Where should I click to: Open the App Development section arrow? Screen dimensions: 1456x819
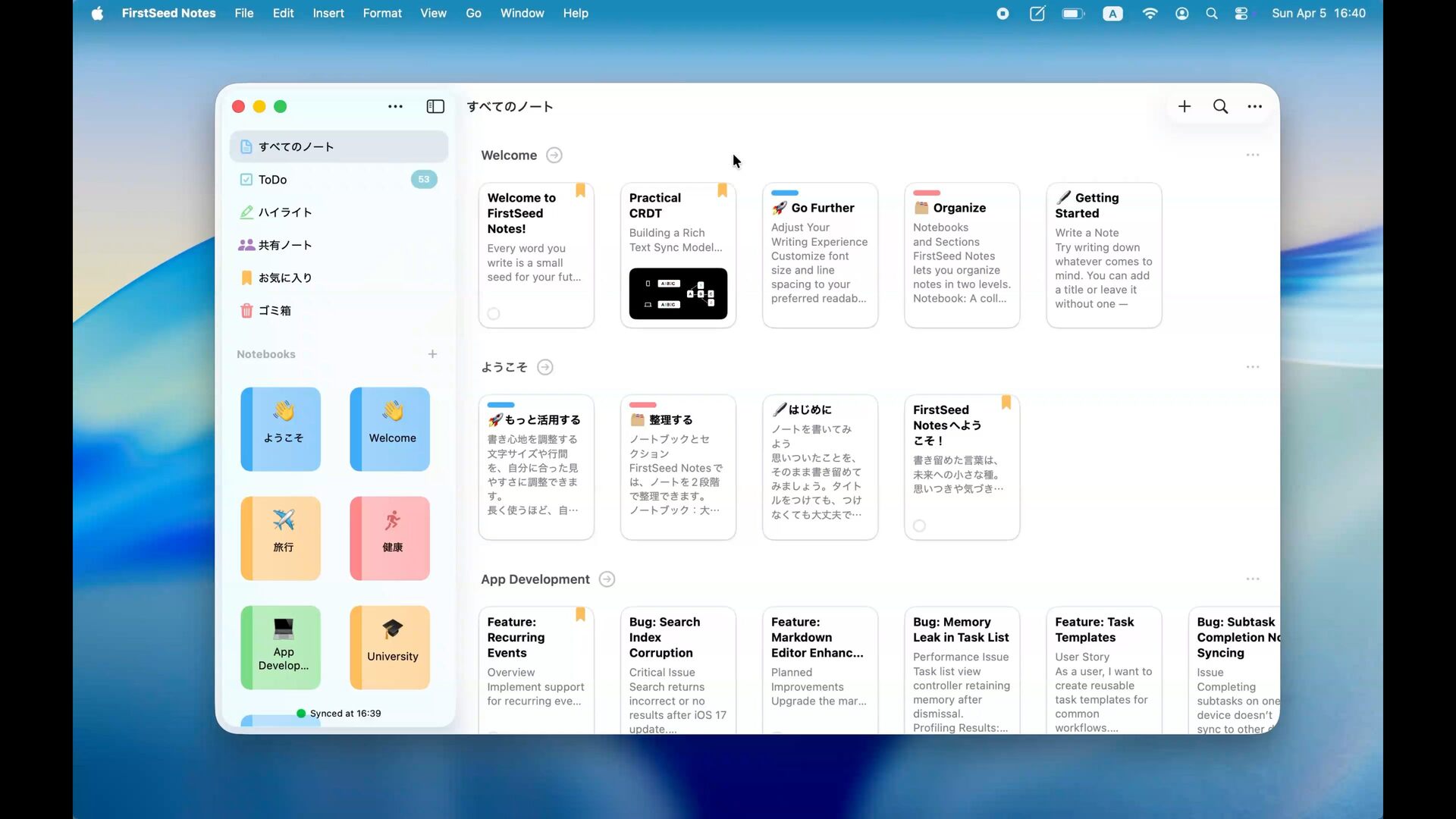coord(607,579)
